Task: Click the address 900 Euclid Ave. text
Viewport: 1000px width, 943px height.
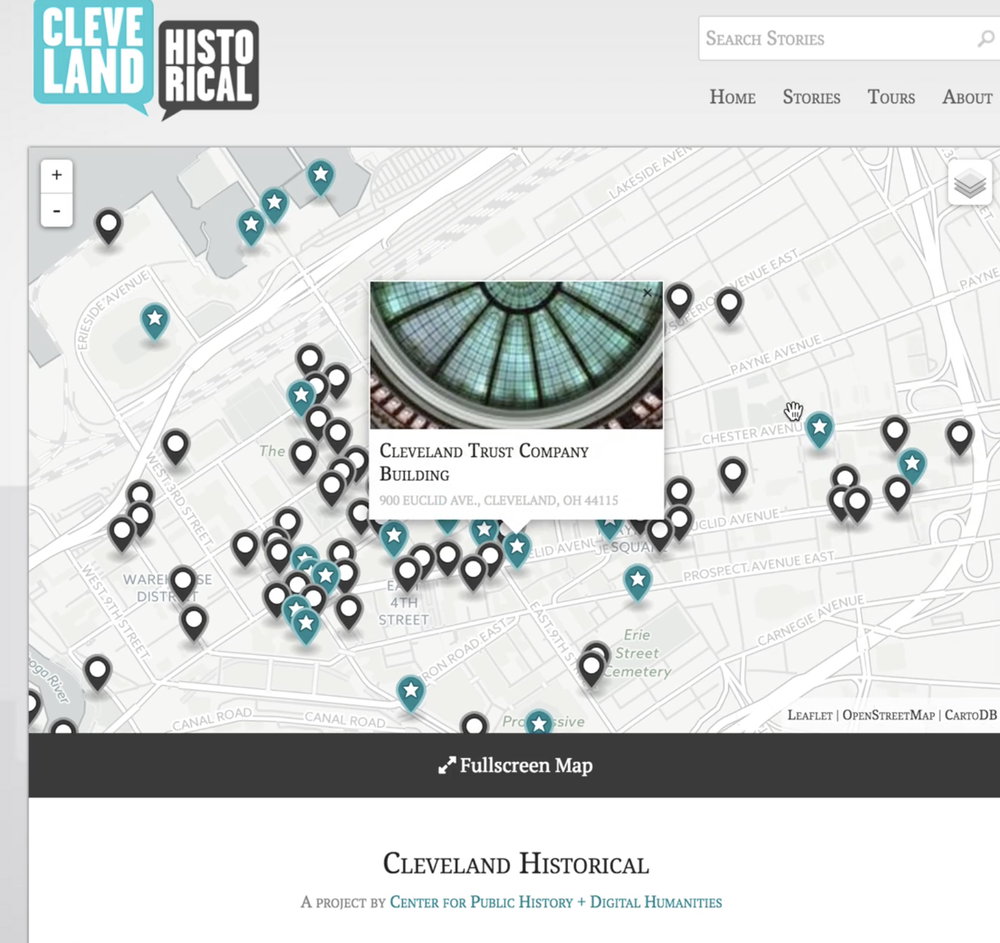Action: click(x=499, y=501)
